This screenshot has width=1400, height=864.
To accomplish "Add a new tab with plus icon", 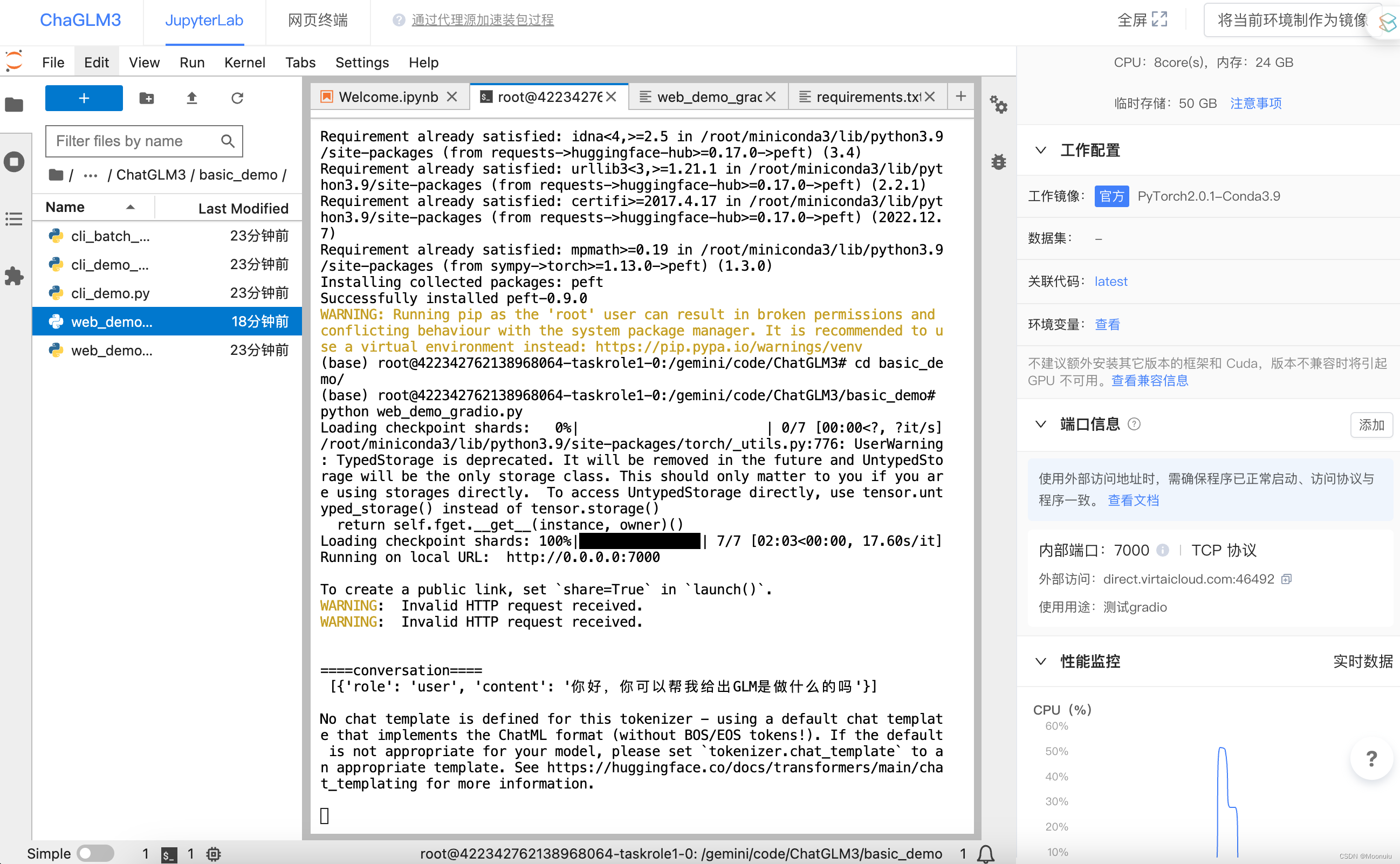I will [960, 97].
